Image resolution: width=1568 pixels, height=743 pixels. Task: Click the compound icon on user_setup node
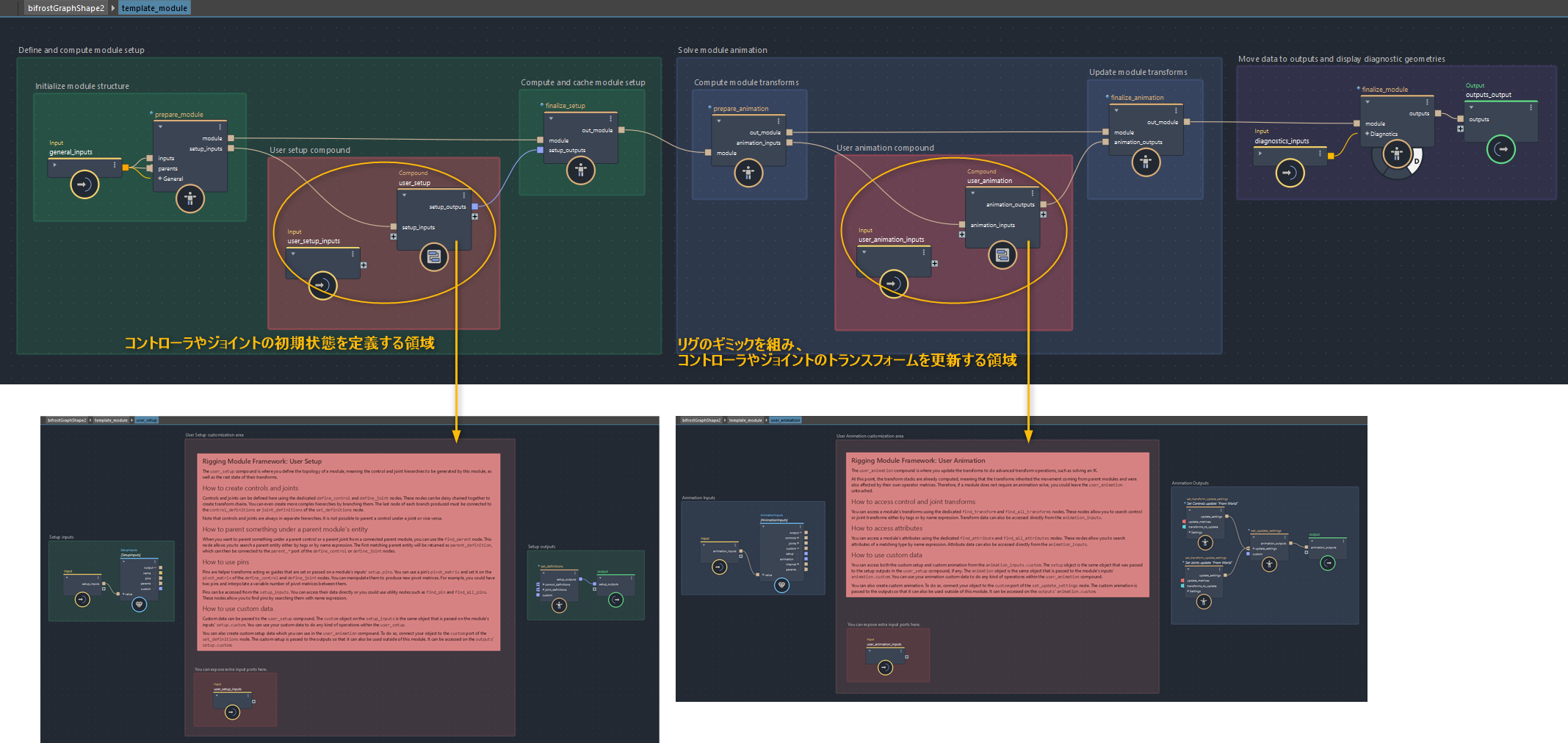click(434, 256)
